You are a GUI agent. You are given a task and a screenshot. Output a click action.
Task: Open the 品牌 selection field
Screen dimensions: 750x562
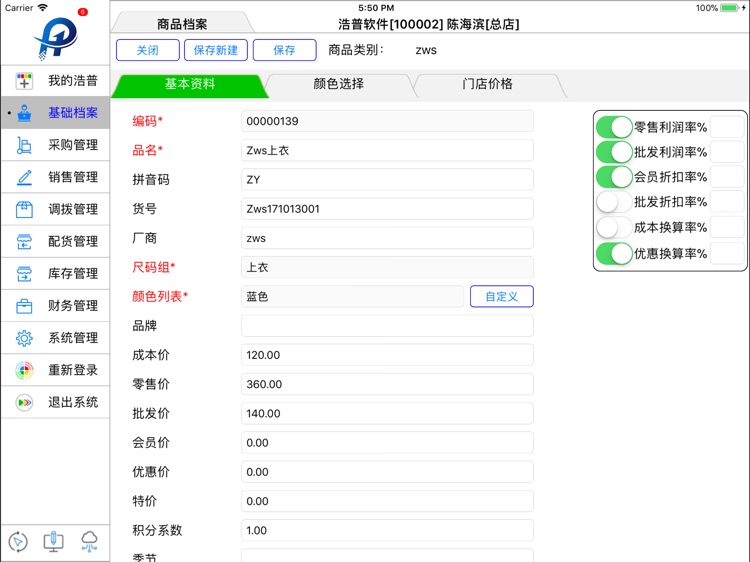pyautogui.click(x=387, y=326)
